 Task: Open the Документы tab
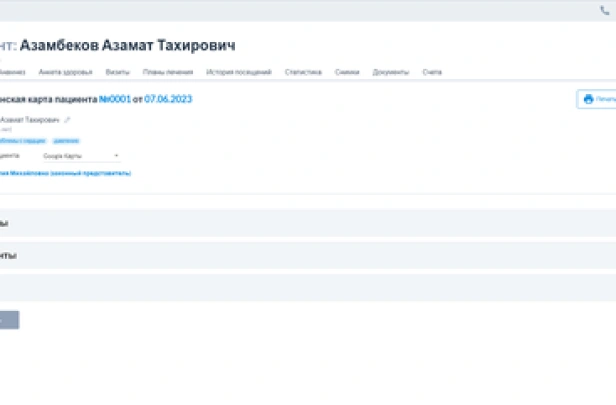point(390,72)
